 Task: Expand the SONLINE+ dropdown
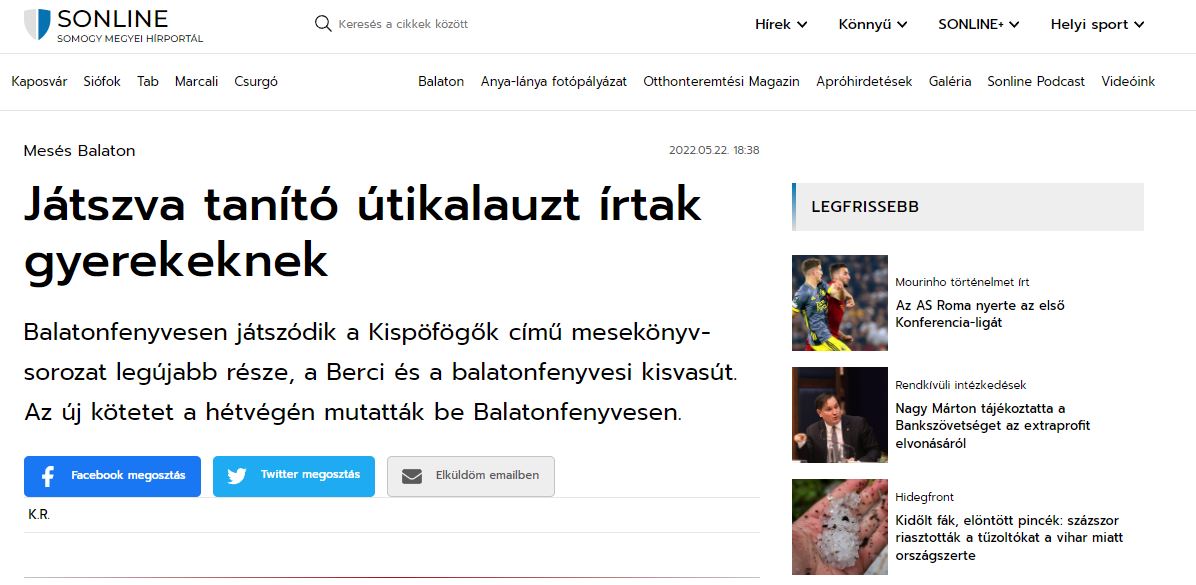point(978,25)
